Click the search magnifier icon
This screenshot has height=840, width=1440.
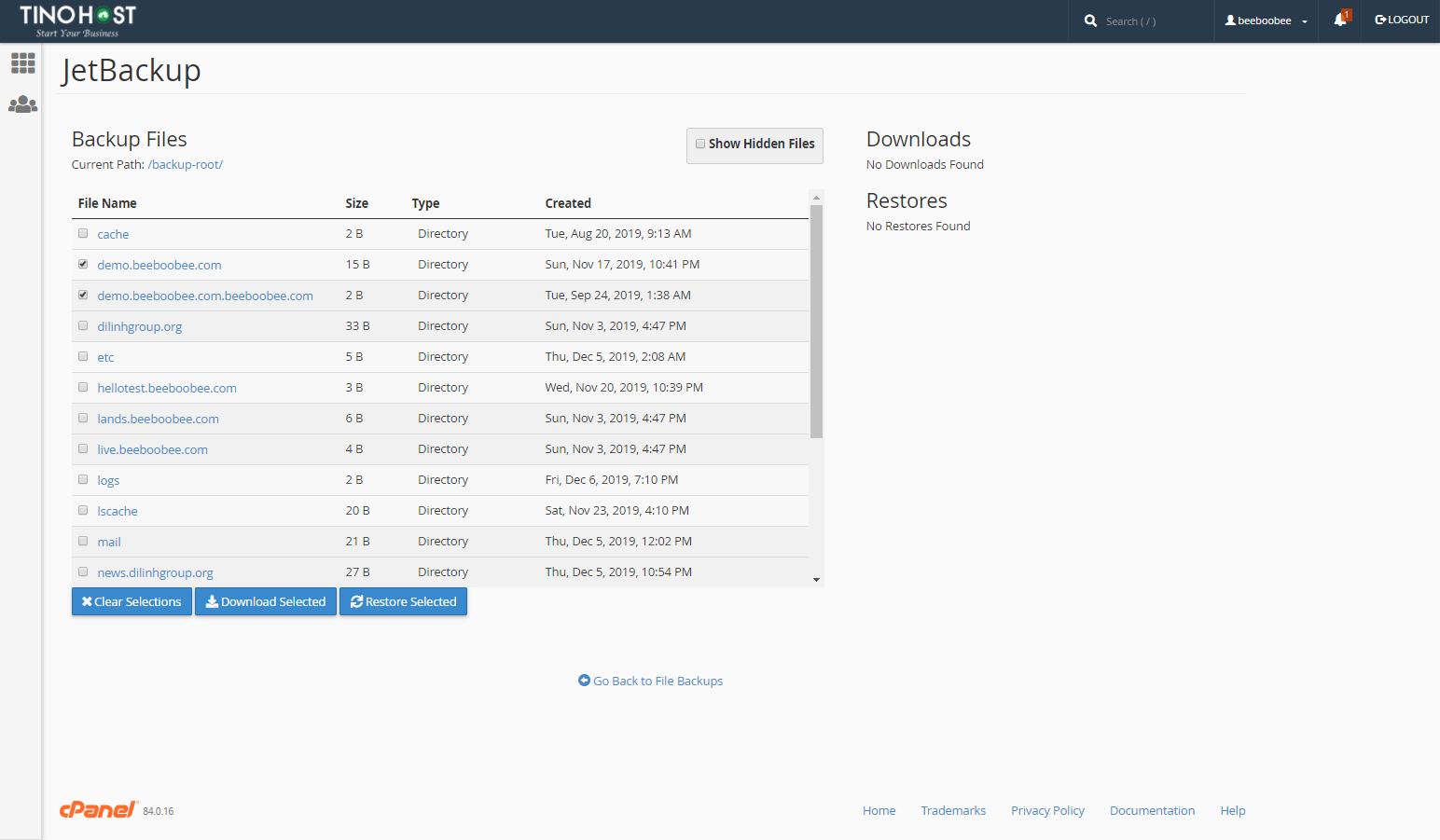click(1090, 21)
